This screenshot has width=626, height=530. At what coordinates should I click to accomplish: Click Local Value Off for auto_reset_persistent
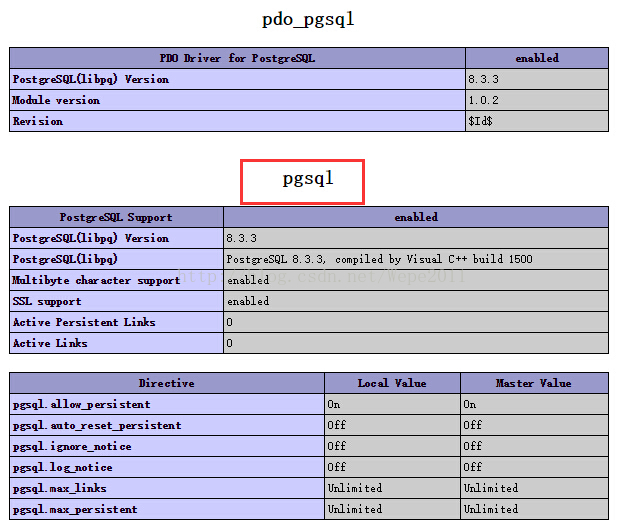(337, 425)
